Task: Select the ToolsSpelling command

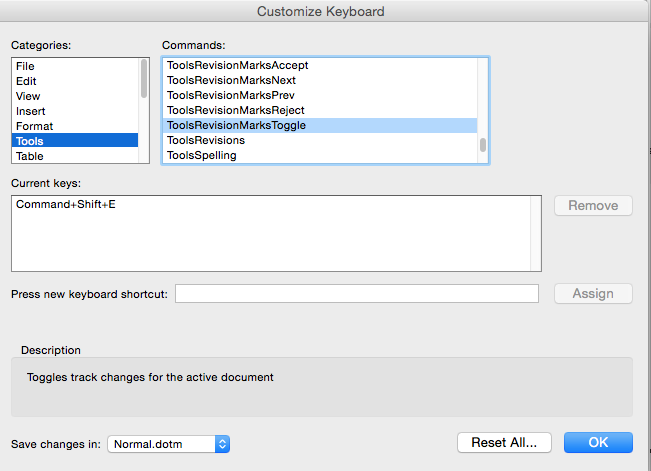Action: pyautogui.click(x=320, y=155)
